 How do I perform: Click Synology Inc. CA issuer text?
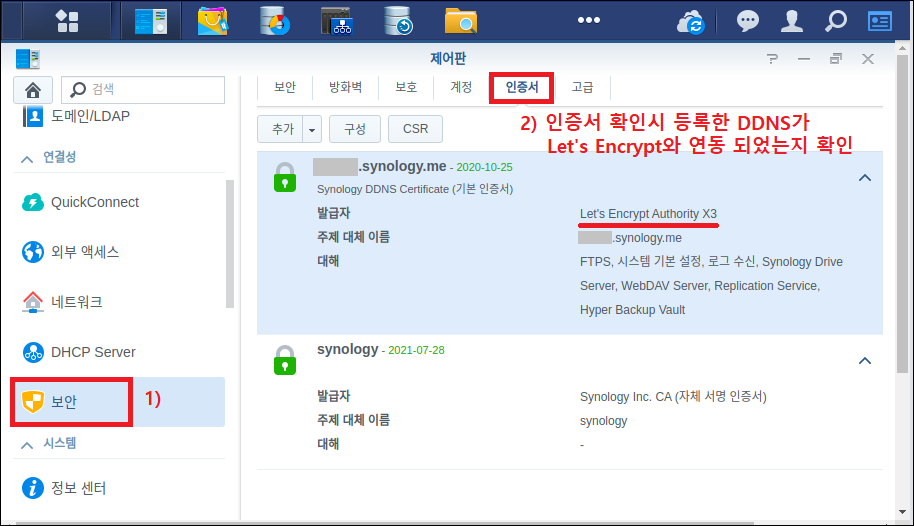pos(673,397)
